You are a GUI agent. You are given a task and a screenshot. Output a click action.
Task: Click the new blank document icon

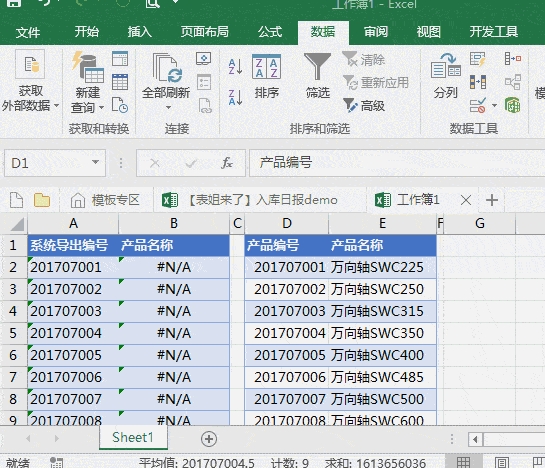(x=16, y=200)
